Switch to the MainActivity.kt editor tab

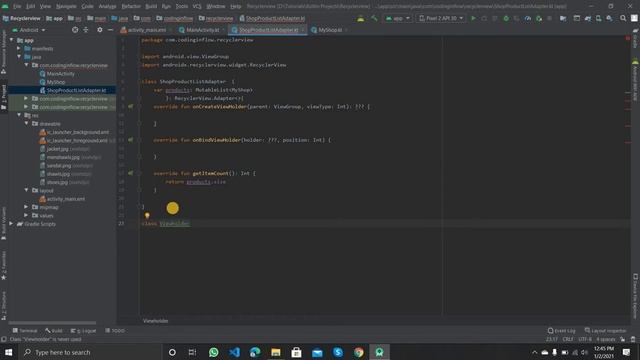202,30
